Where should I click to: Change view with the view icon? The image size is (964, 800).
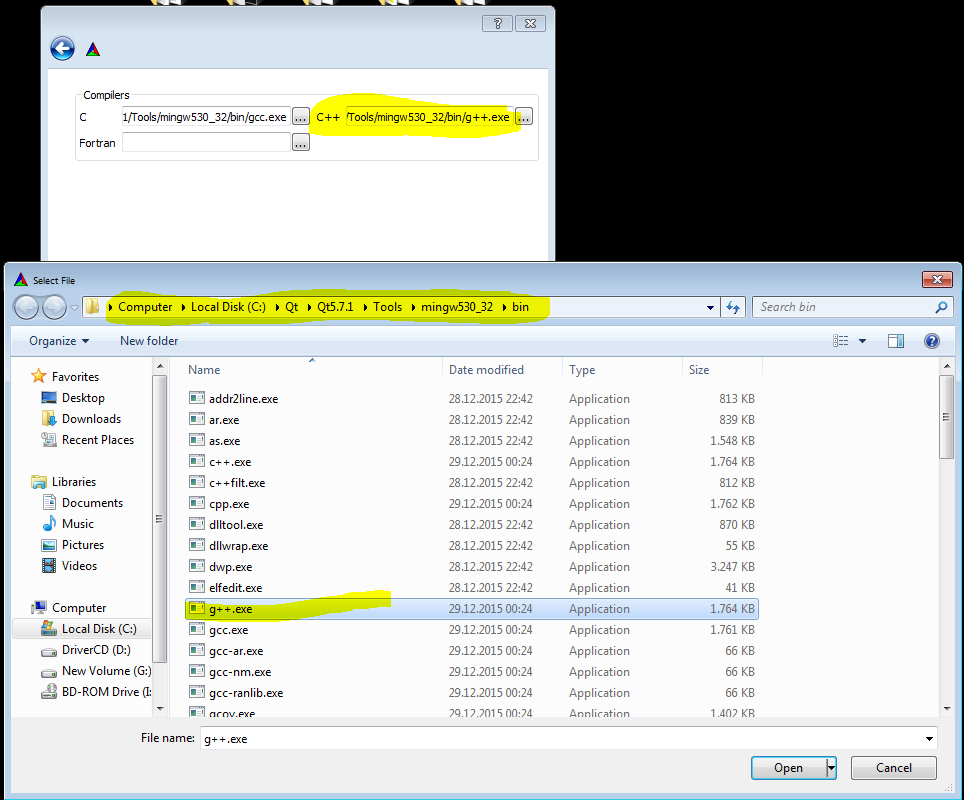840,341
